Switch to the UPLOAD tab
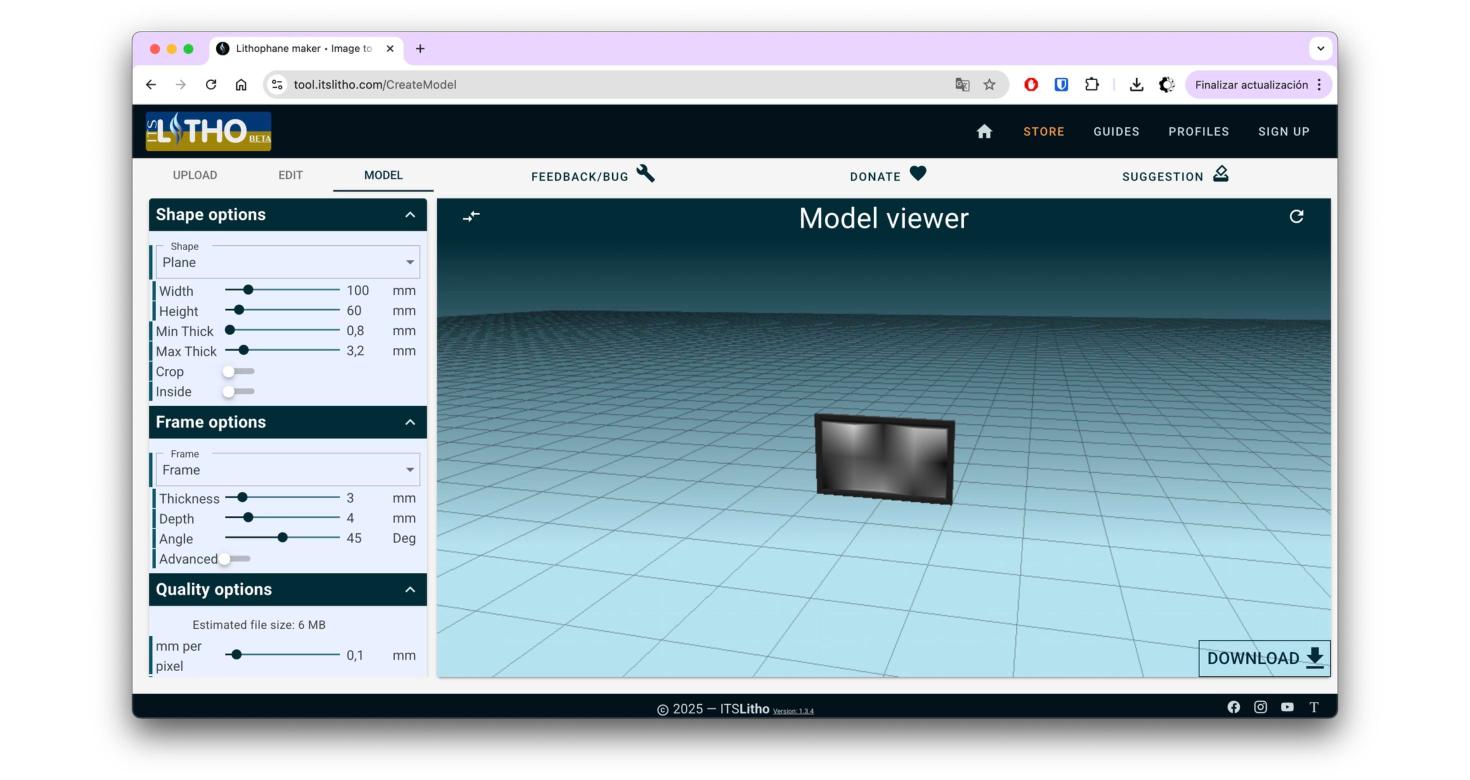Viewport: 1470px width, 780px height. point(195,175)
